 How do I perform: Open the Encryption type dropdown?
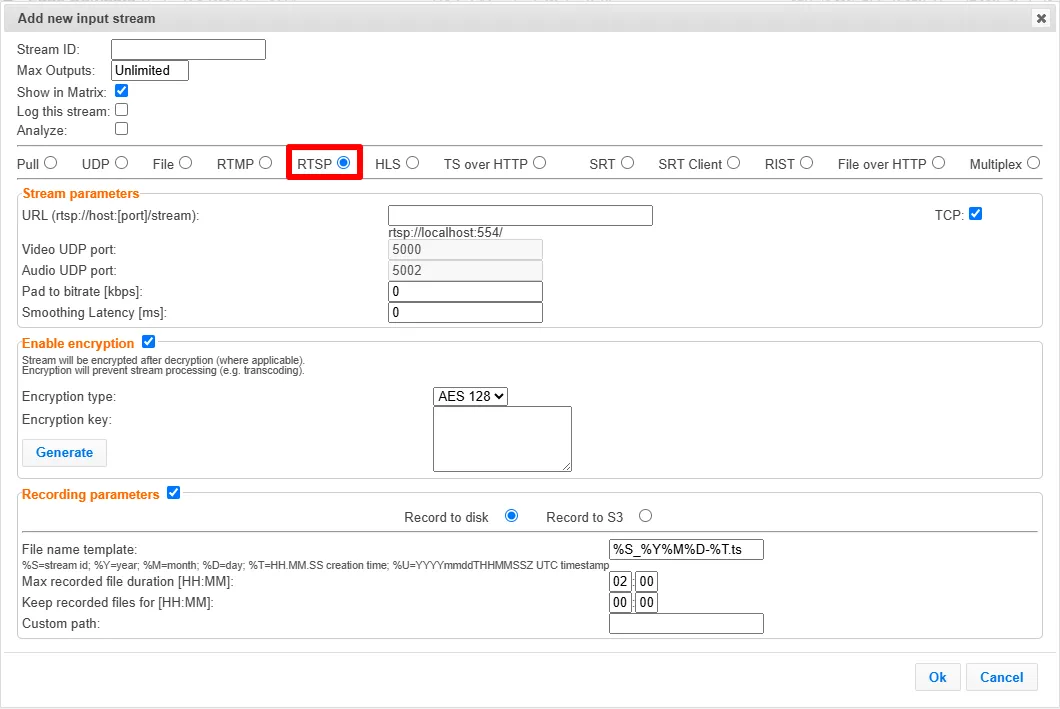(471, 396)
